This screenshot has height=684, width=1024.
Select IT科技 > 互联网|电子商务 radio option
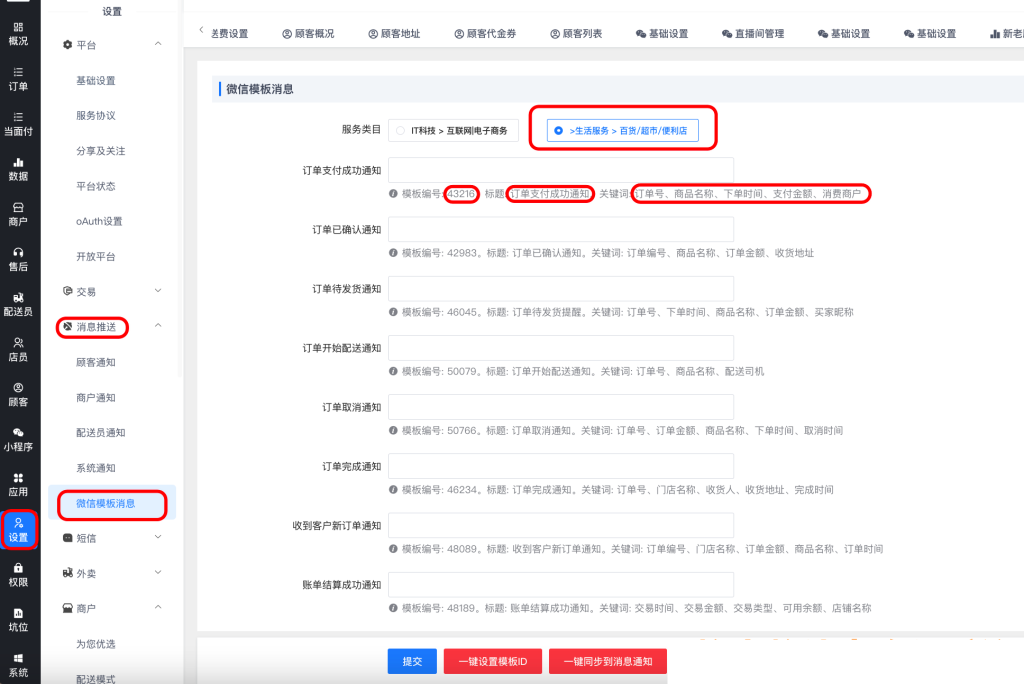click(401, 130)
